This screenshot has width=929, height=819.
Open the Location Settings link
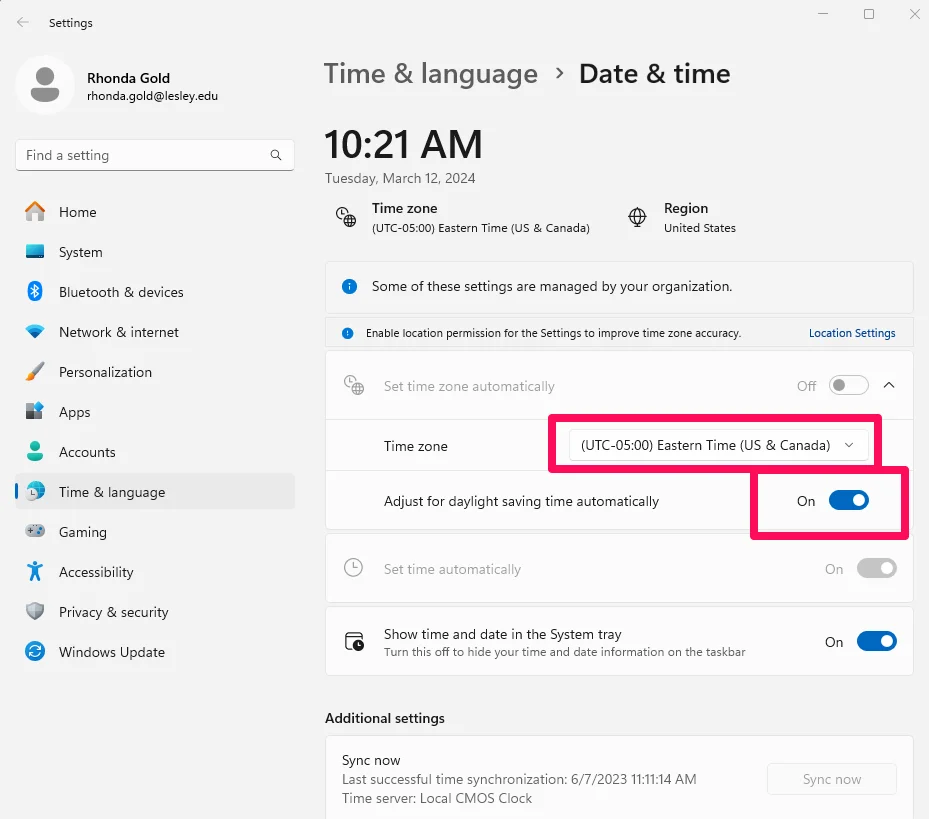852,333
